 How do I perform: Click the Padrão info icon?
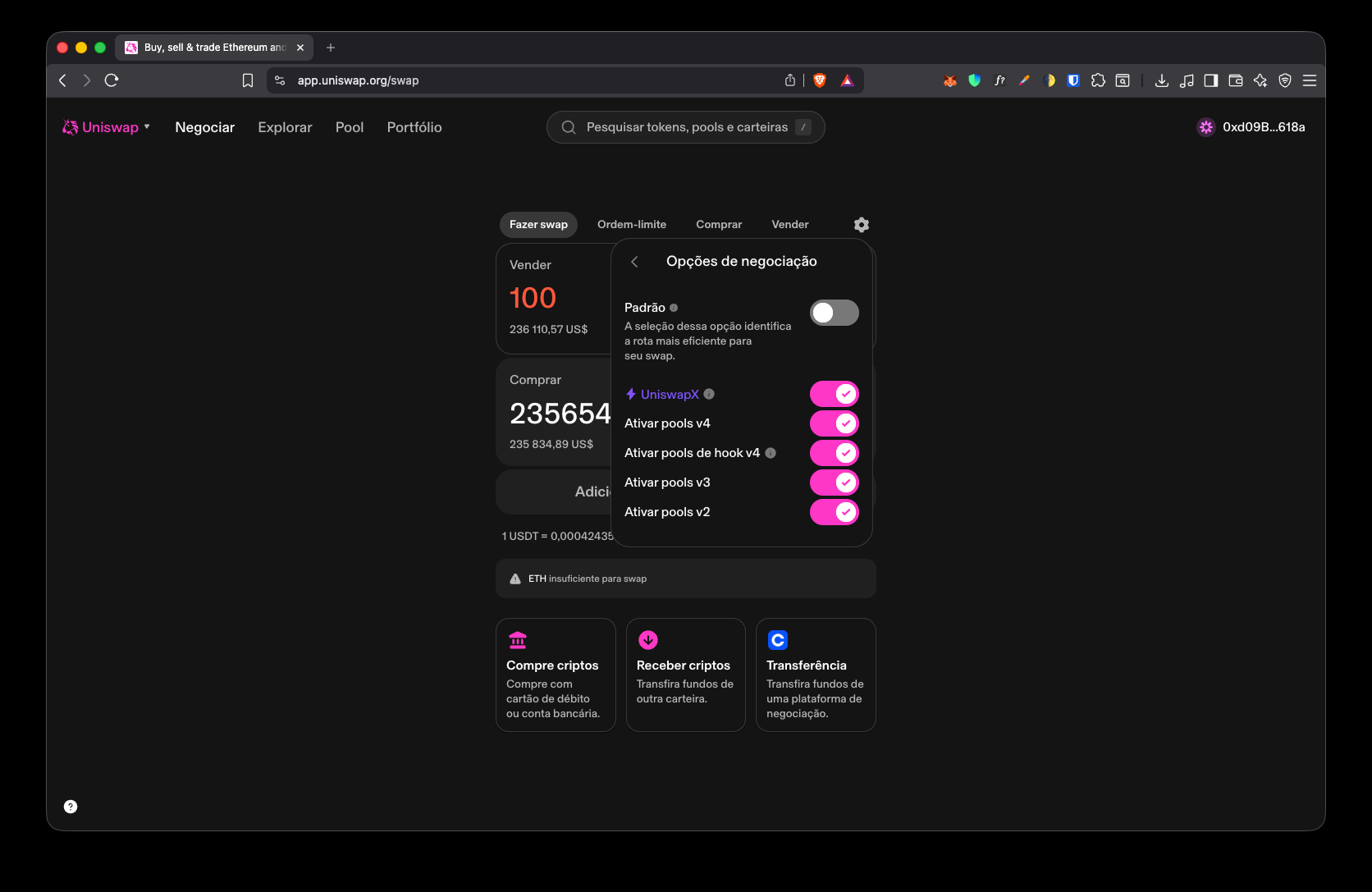point(674,308)
